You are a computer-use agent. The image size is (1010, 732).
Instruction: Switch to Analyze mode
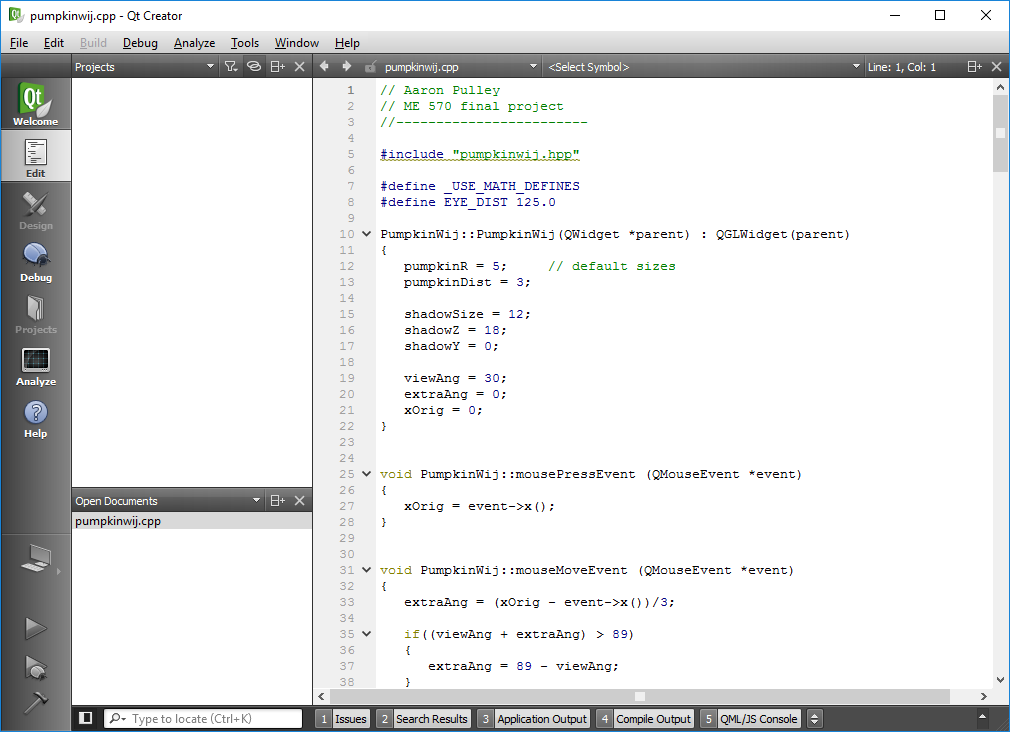35,365
